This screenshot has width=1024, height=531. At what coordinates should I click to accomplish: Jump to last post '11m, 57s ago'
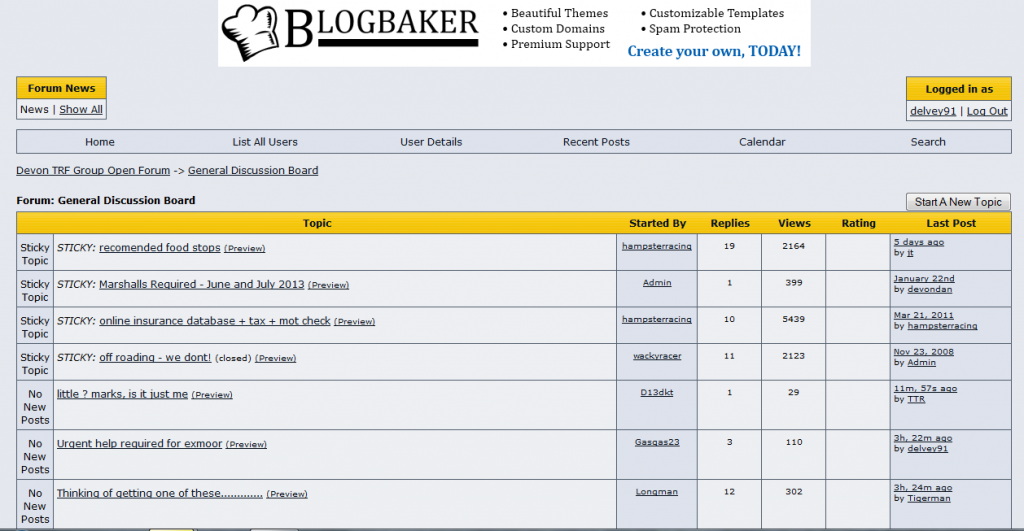pos(925,388)
